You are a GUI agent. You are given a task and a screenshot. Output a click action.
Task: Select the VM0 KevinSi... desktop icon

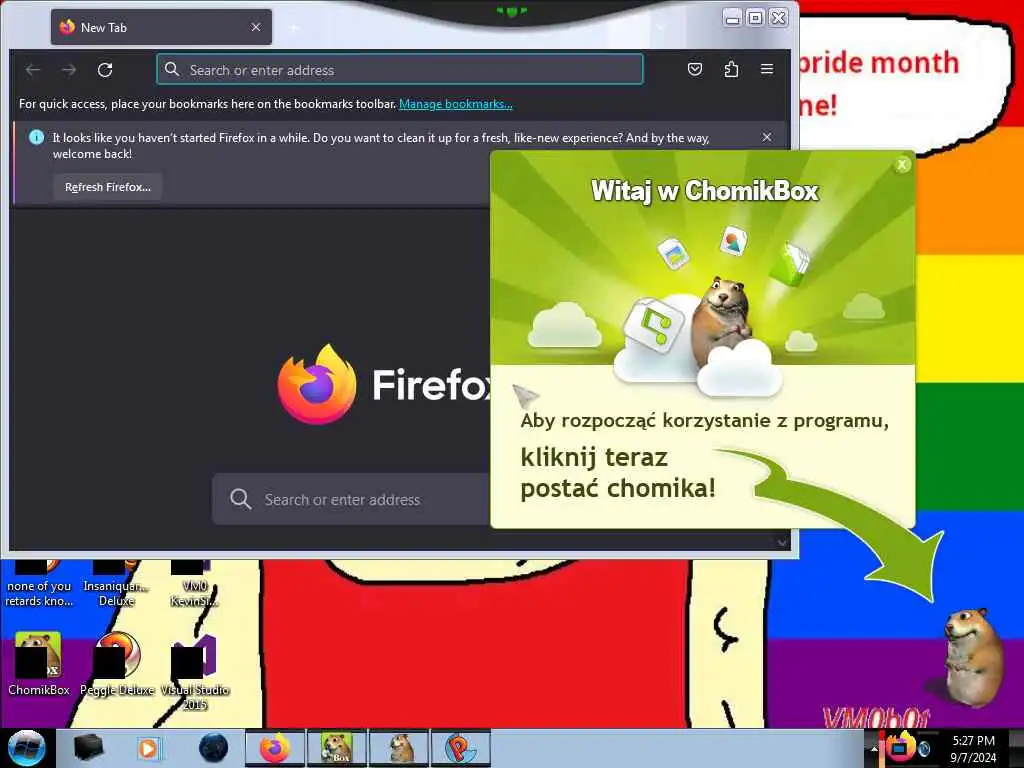195,583
